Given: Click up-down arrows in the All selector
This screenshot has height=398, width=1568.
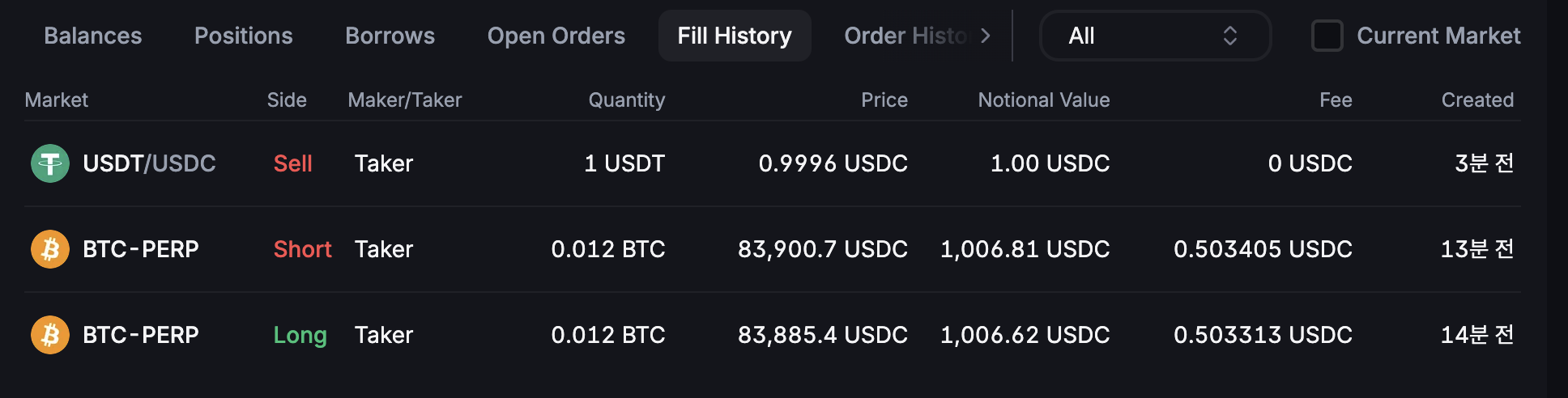Looking at the screenshot, I should [x=1229, y=36].
